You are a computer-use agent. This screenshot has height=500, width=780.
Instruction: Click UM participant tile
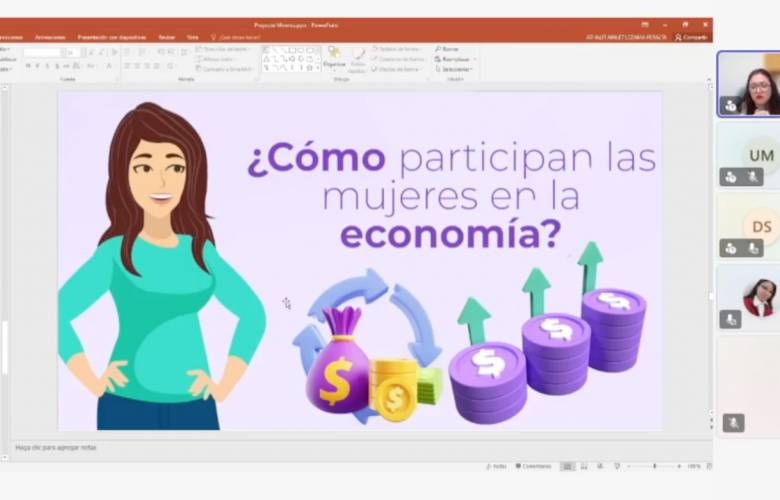pyautogui.click(x=748, y=156)
